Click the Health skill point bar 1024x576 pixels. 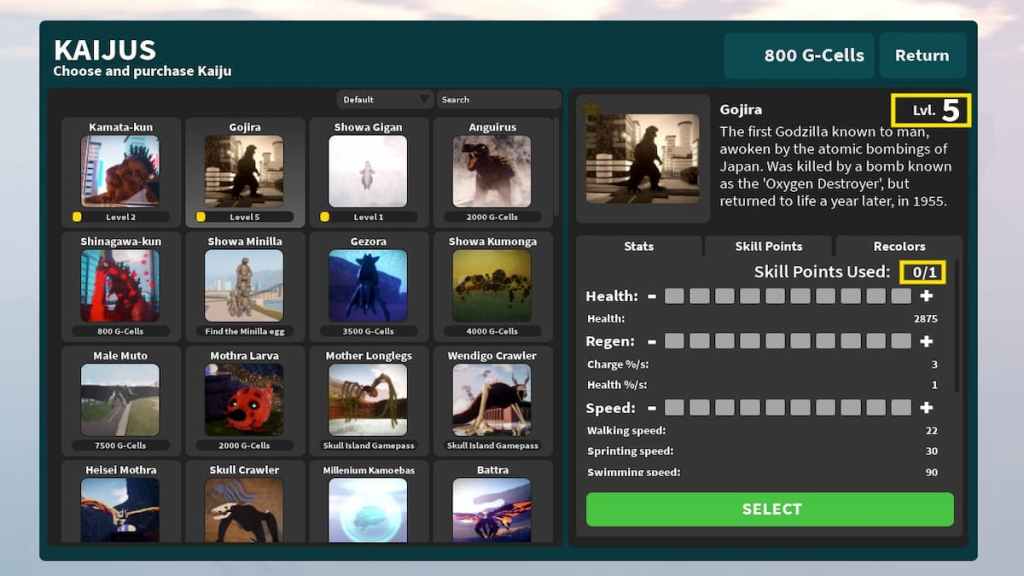point(788,296)
